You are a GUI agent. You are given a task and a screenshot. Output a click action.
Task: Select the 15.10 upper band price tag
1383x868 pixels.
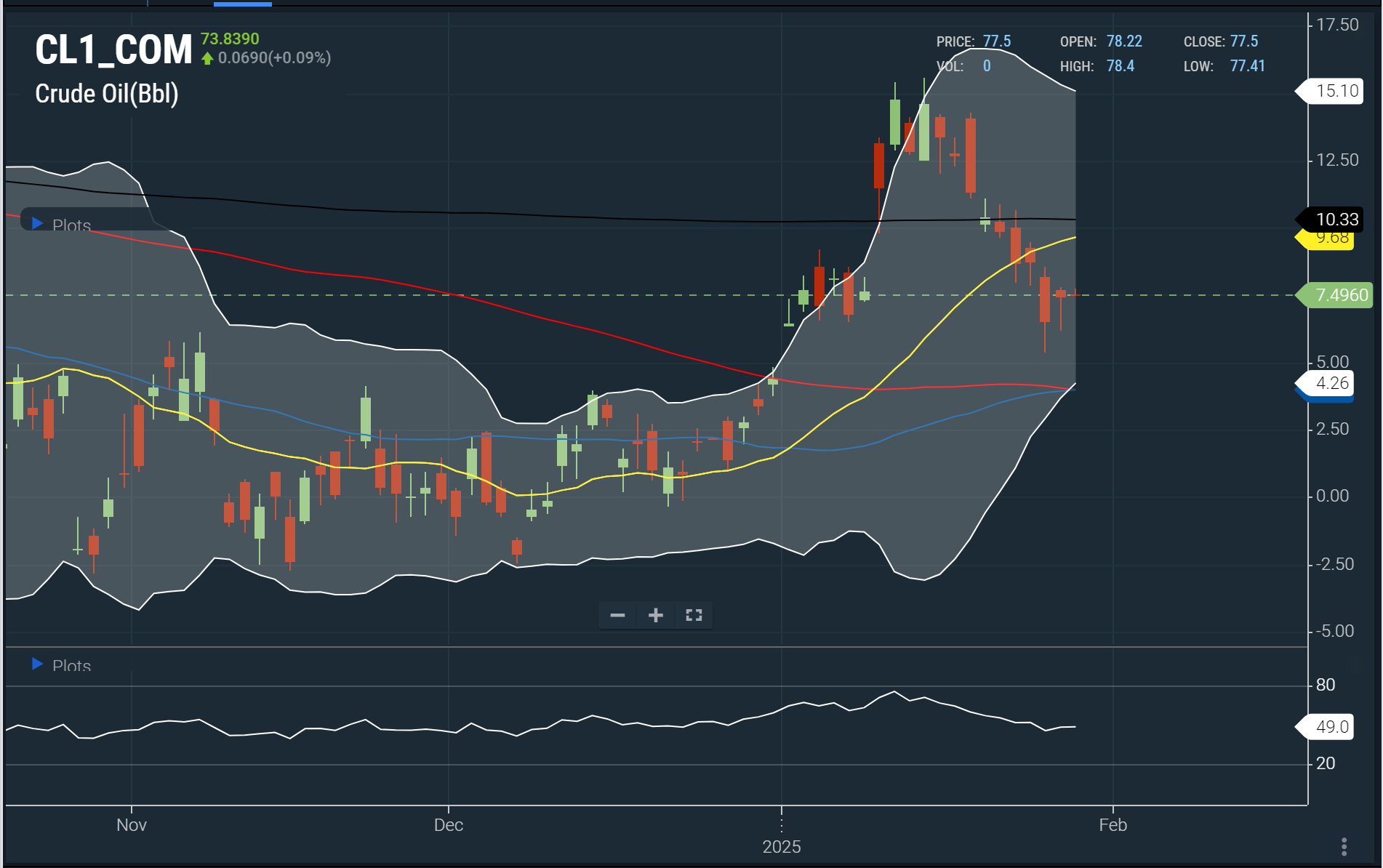(x=1336, y=91)
